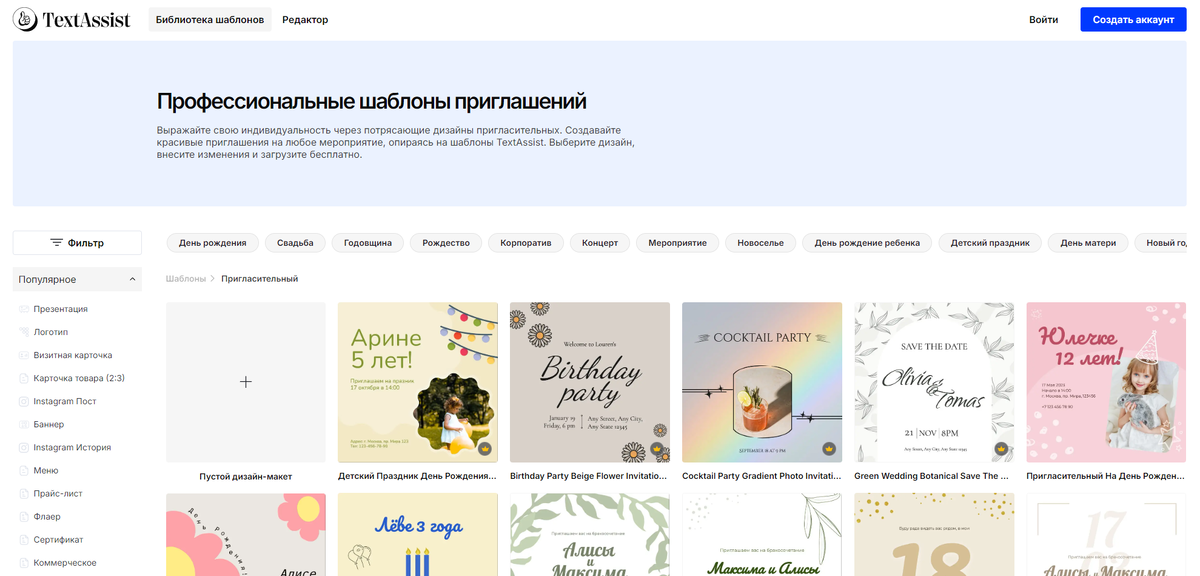The height and width of the screenshot is (576, 1200).
Task: Click the Сертификат sidebar icon
Action: (25, 539)
